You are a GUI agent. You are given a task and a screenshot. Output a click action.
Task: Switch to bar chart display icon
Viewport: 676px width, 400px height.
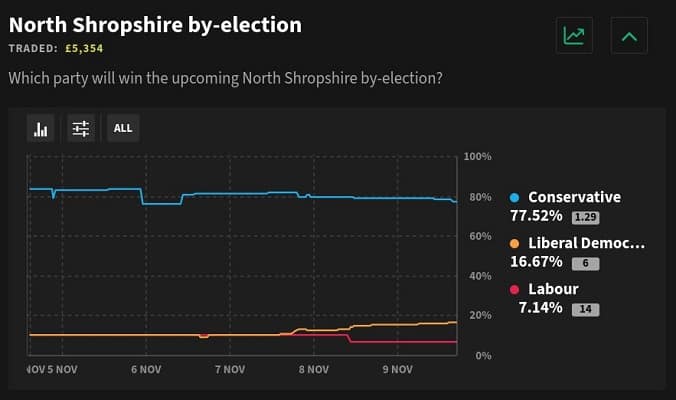pos(41,128)
